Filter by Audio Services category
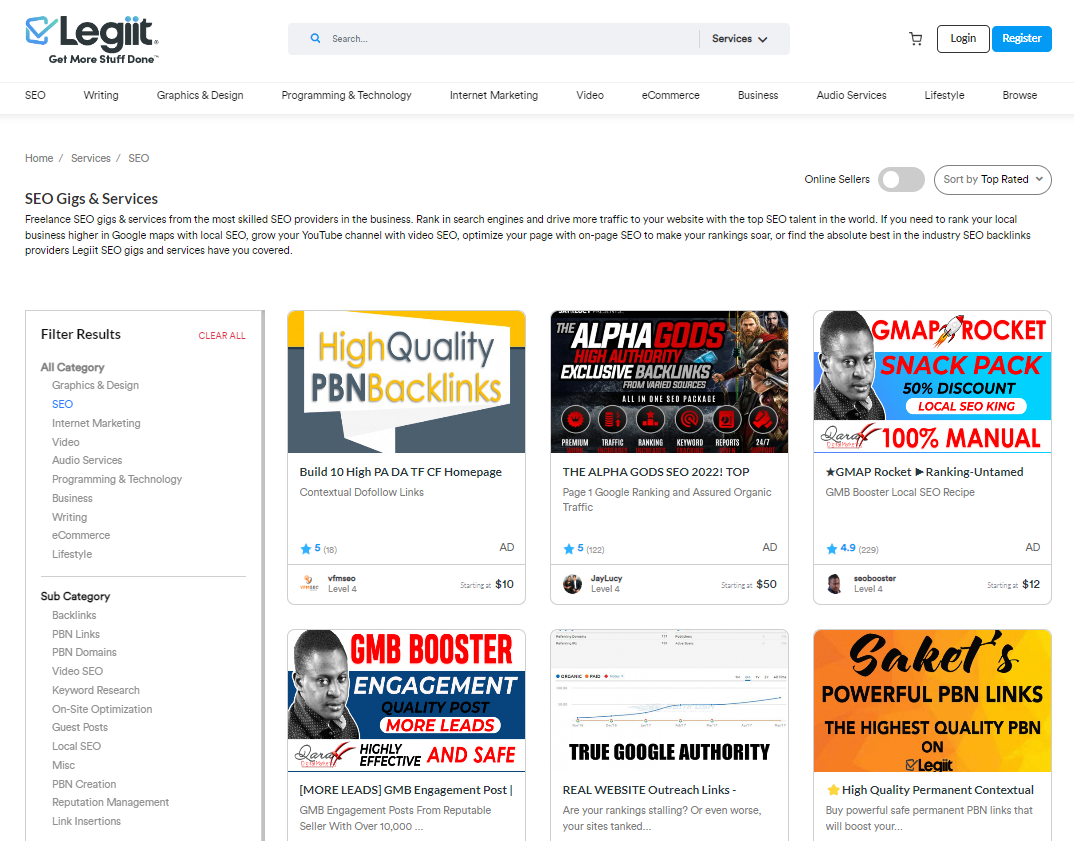 coord(87,460)
